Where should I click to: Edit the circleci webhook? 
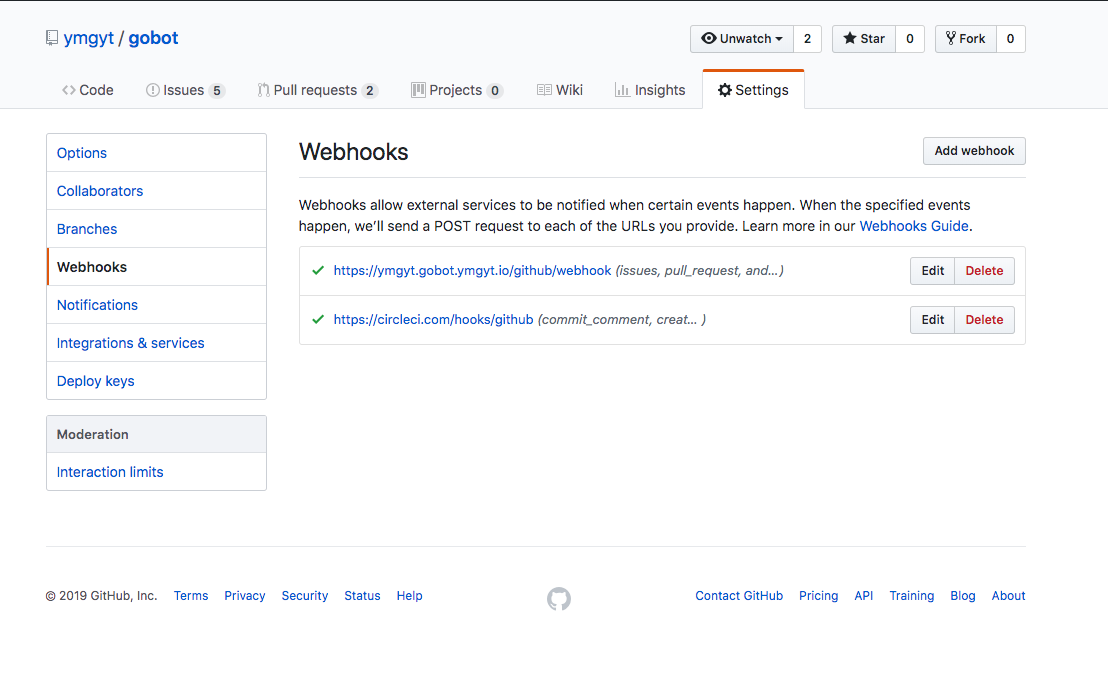(x=932, y=319)
